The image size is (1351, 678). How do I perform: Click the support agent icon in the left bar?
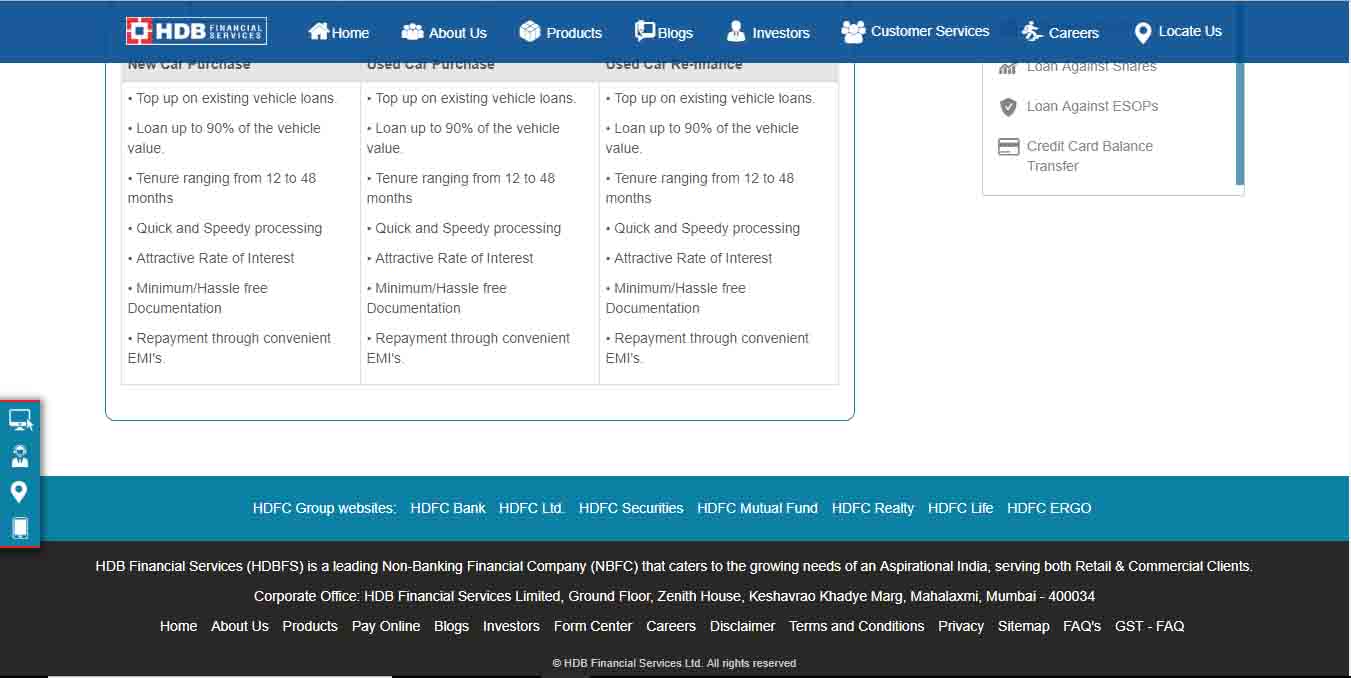tap(20, 456)
